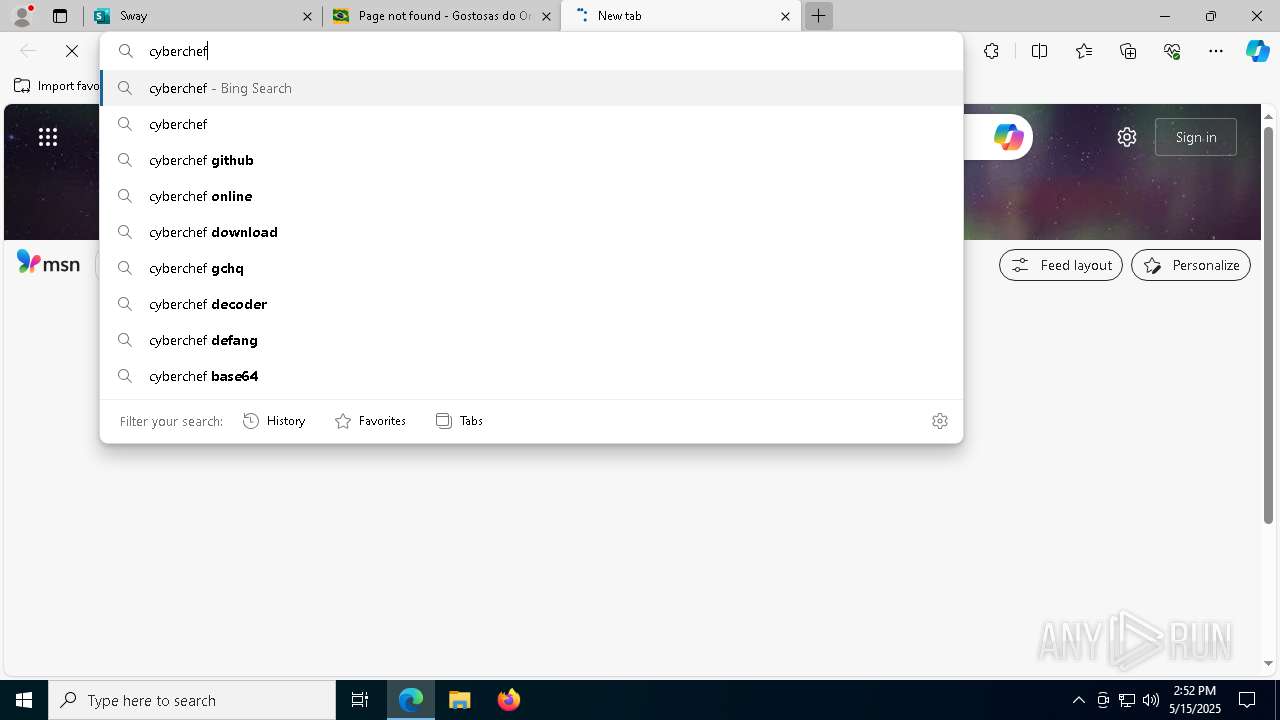
Task: Click the msn logo
Action: tap(48, 263)
